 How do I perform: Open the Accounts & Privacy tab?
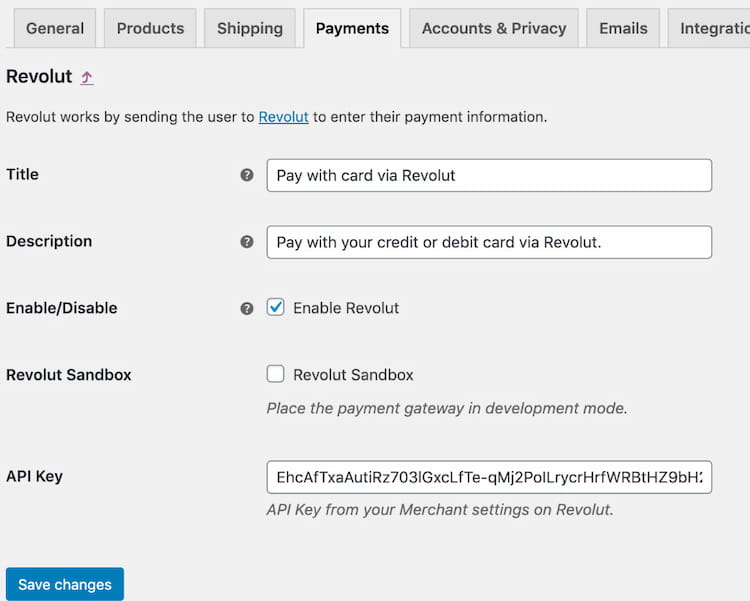(x=494, y=28)
